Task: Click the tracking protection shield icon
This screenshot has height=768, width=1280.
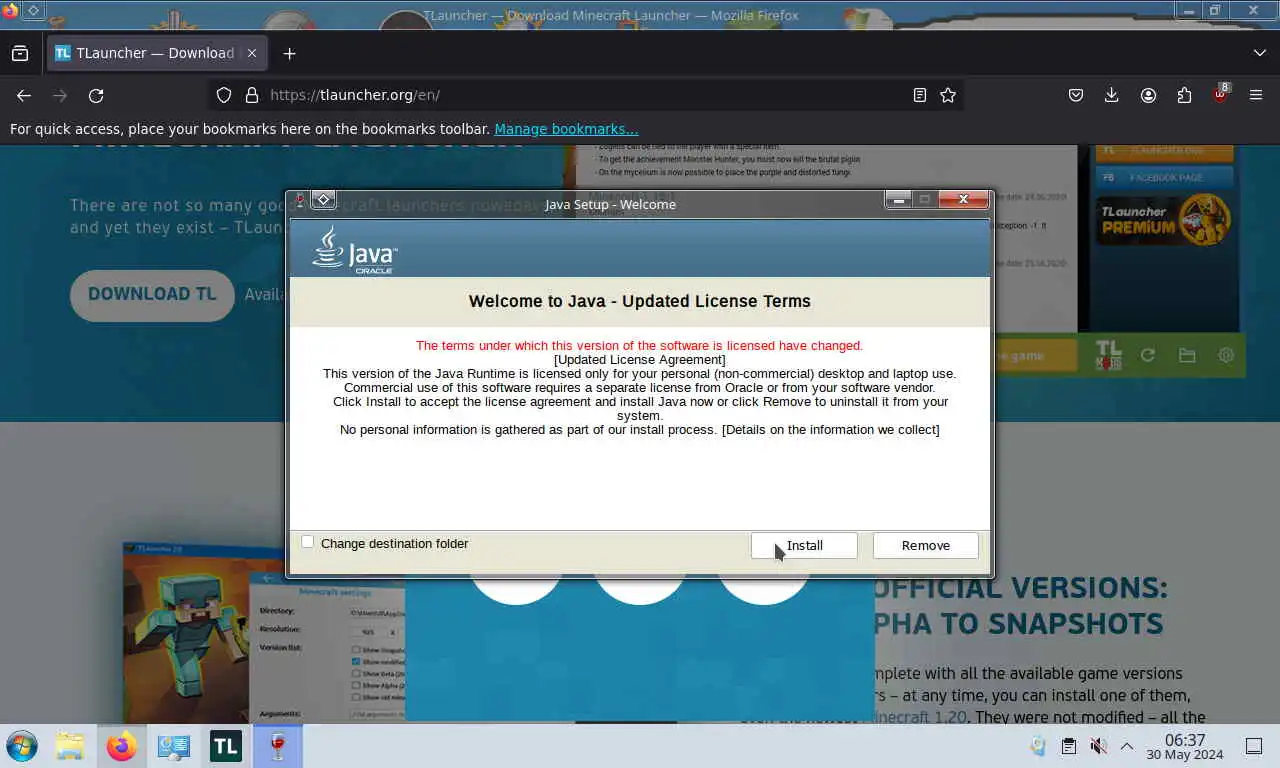Action: (224, 95)
